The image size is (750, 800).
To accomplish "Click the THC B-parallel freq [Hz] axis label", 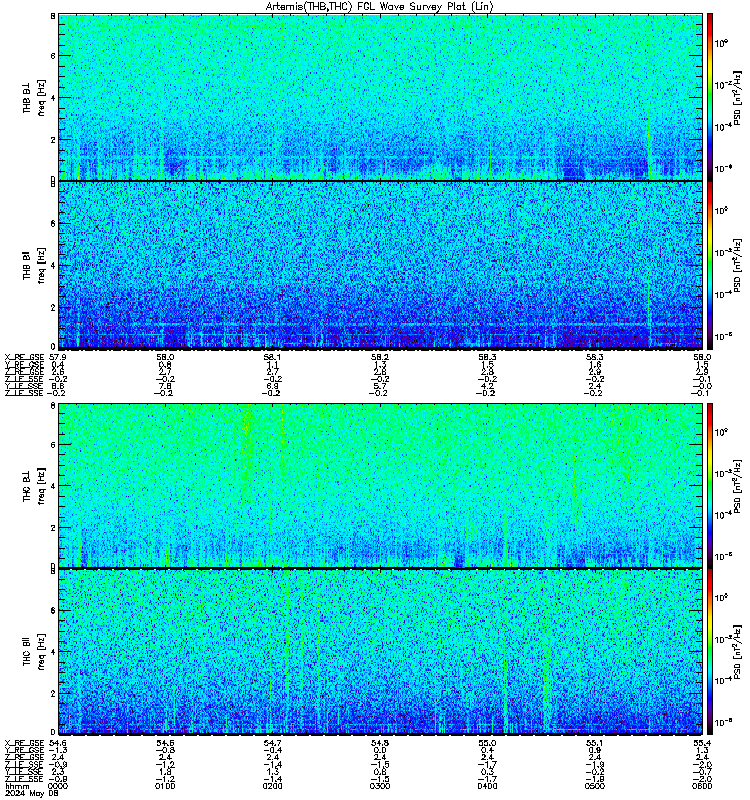I will (x=41, y=652).
